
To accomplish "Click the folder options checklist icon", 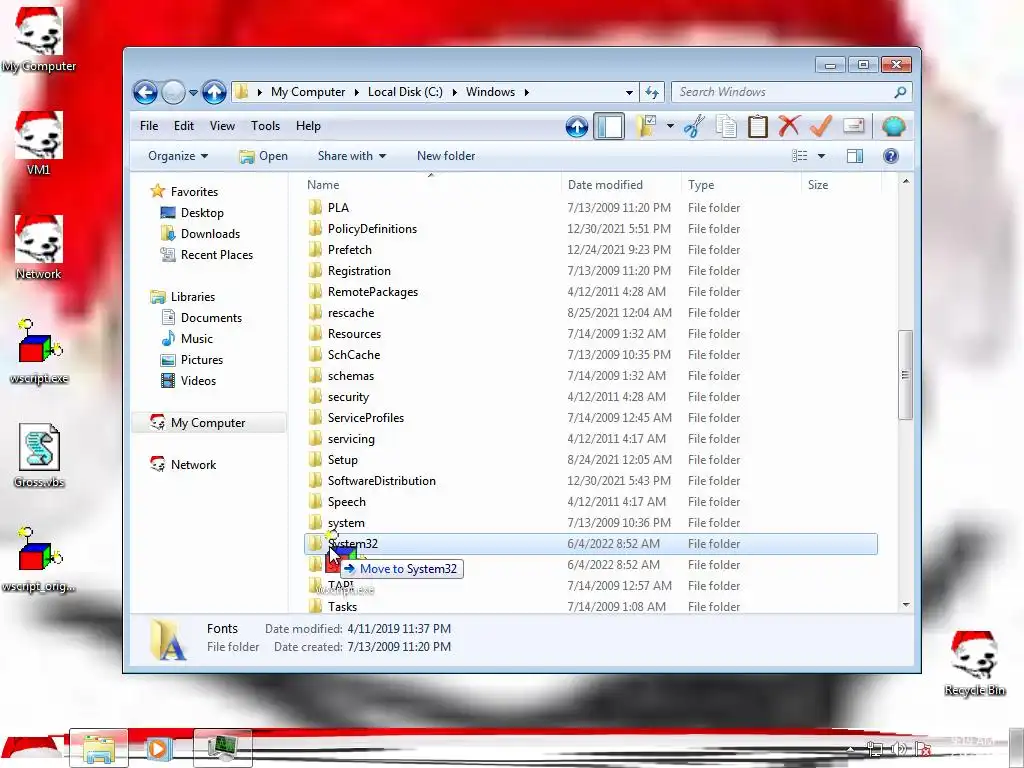I will (x=647, y=126).
